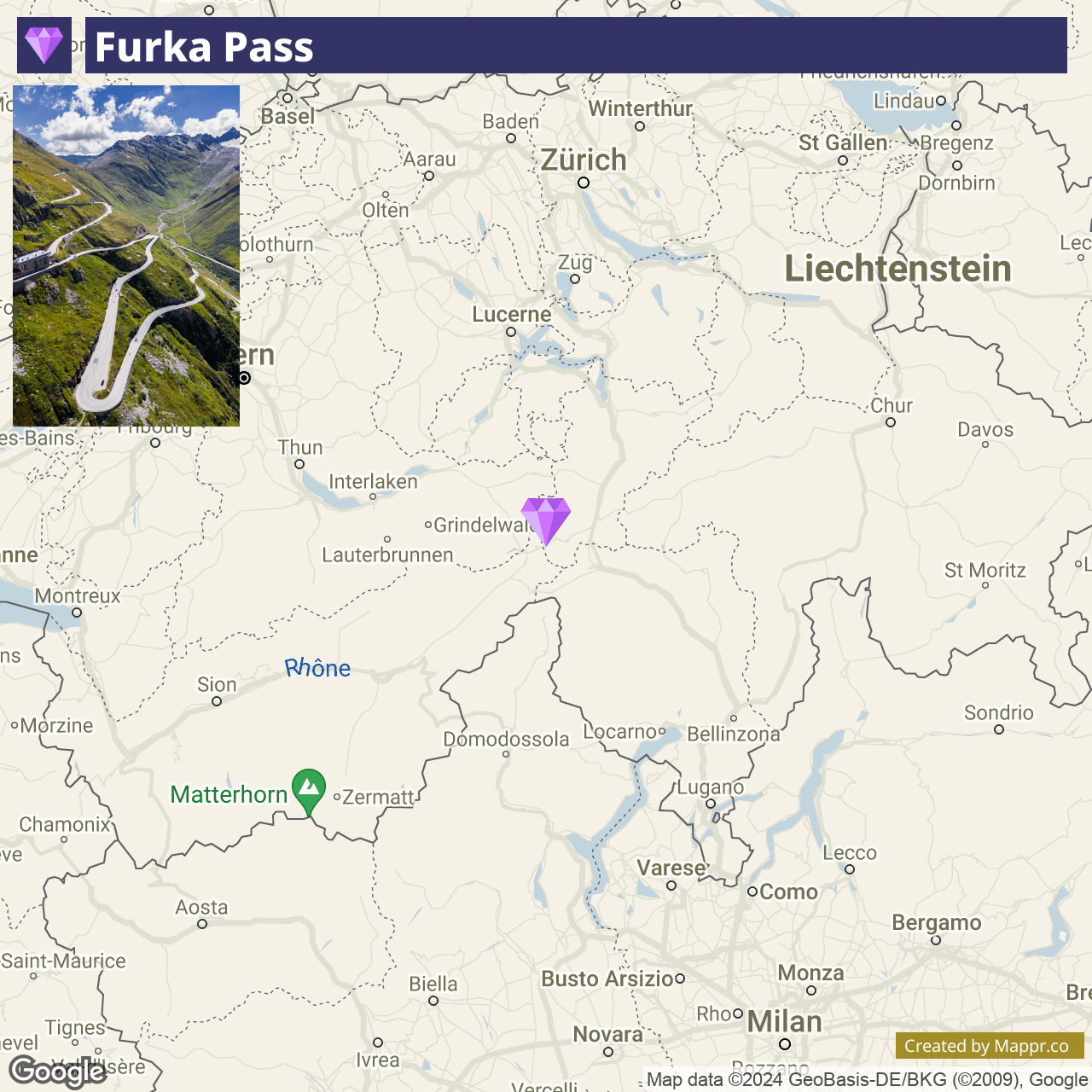Screen dimensions: 1092x1092
Task: Click the Map data copyright text
Action: (x=867, y=1080)
